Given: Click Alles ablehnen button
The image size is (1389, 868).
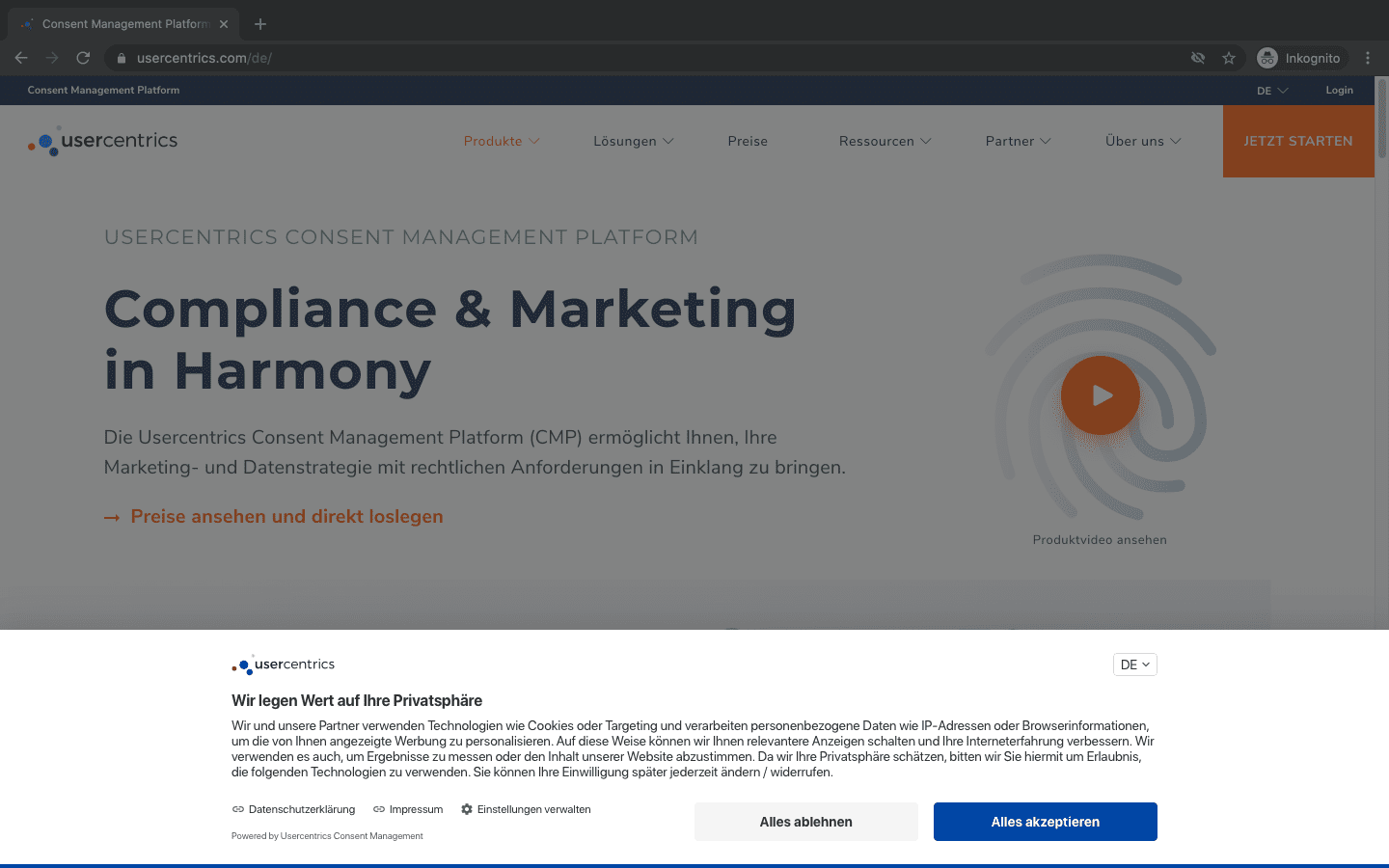Looking at the screenshot, I should coord(806,822).
